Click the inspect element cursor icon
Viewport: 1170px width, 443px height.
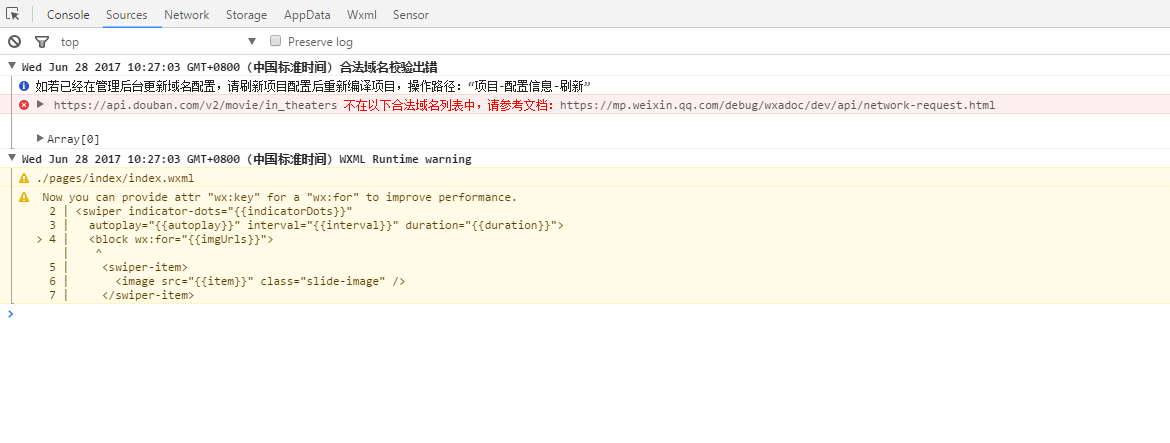pos(13,14)
